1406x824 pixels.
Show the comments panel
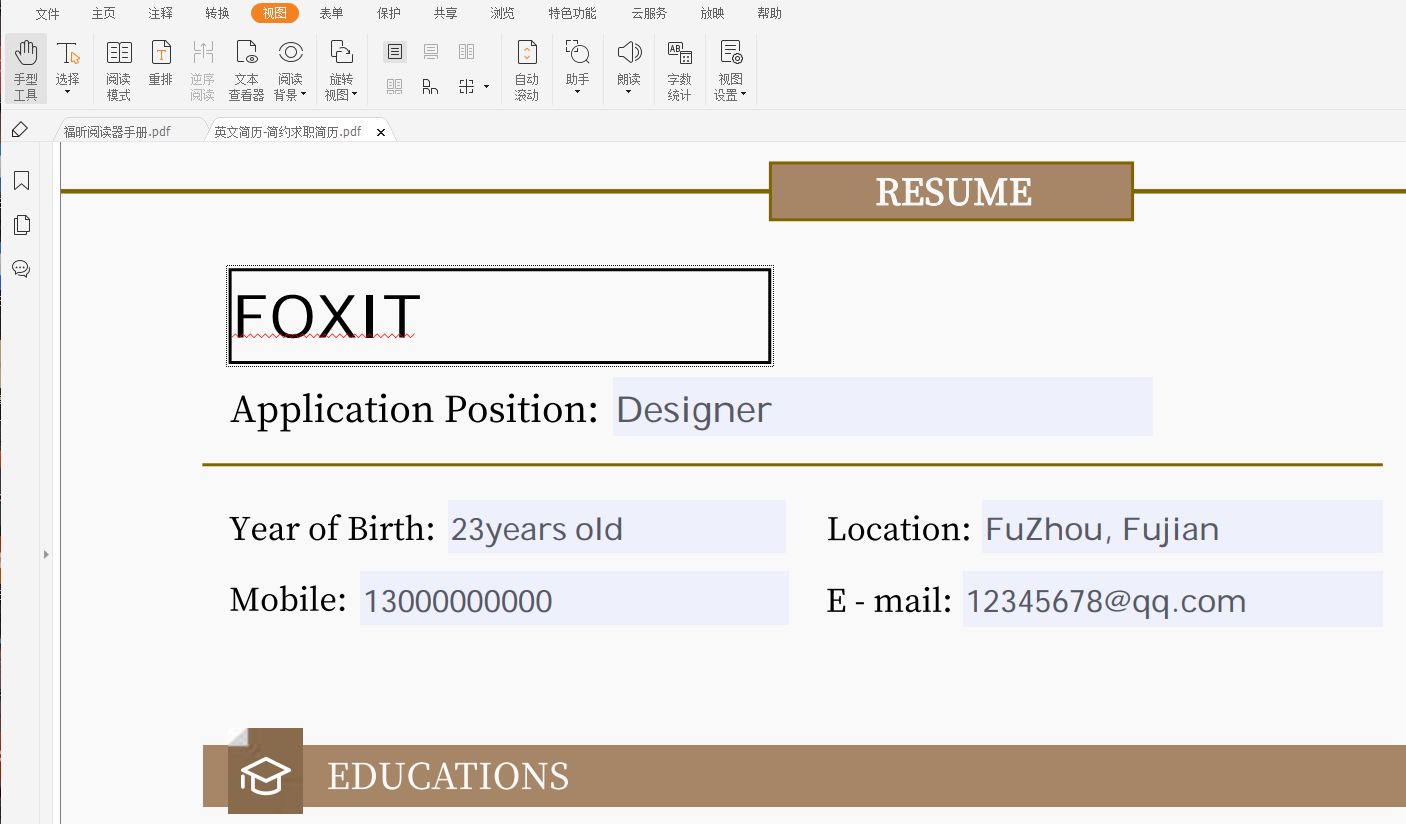pyautogui.click(x=21, y=268)
